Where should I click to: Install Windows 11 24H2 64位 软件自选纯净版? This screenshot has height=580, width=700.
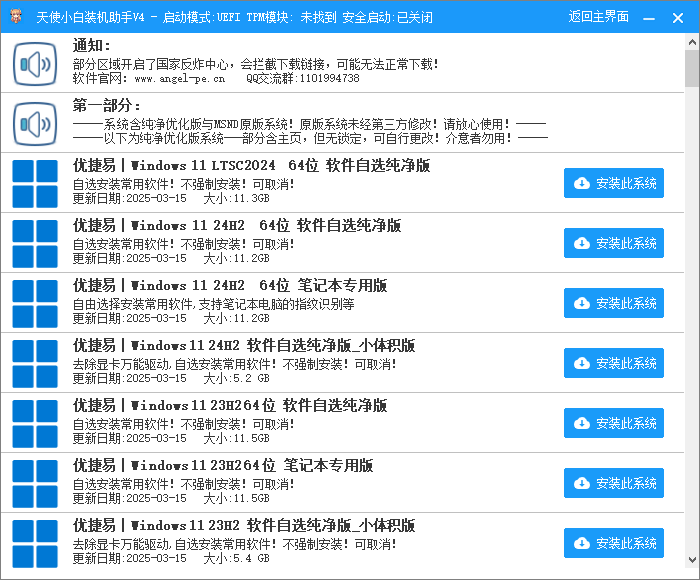pyautogui.click(x=614, y=243)
